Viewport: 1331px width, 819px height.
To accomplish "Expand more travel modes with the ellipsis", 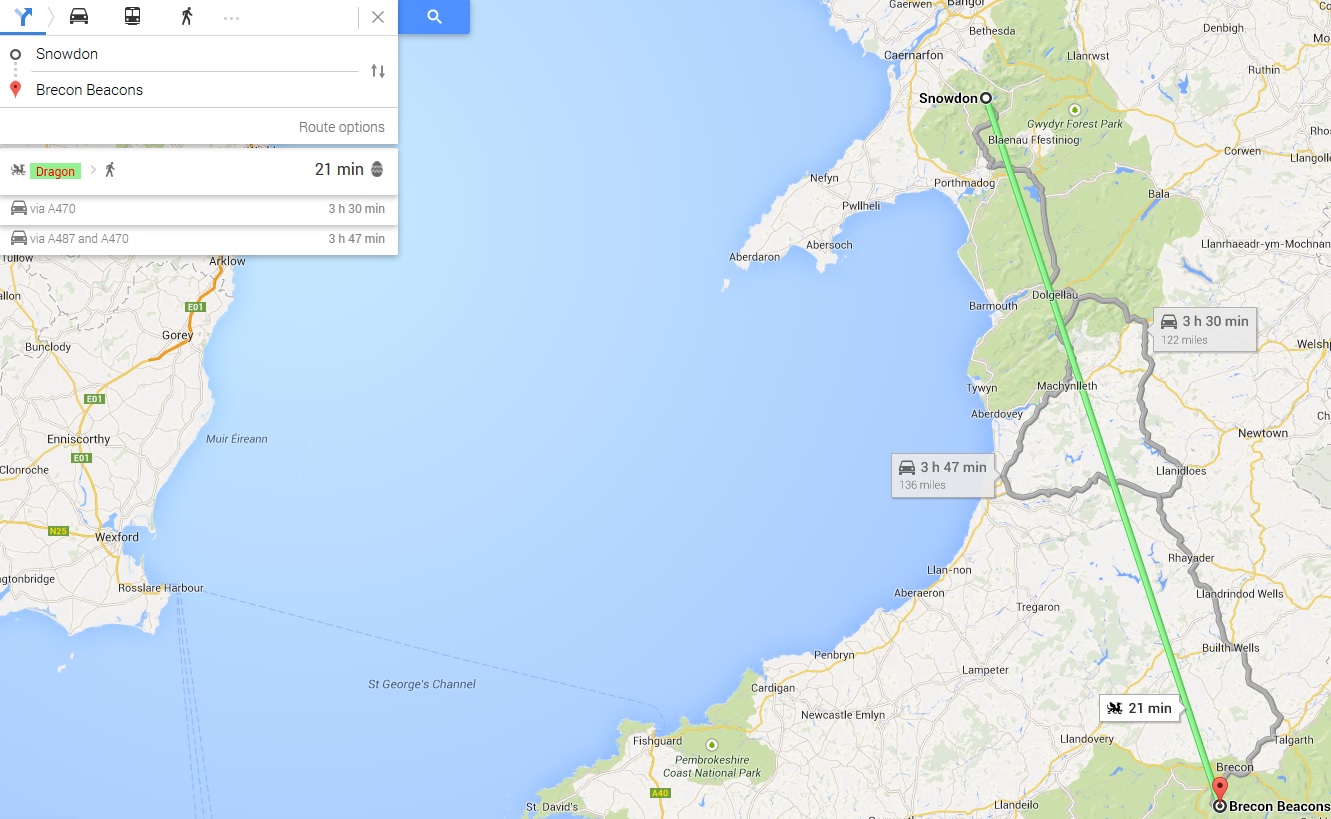I will coord(231,17).
